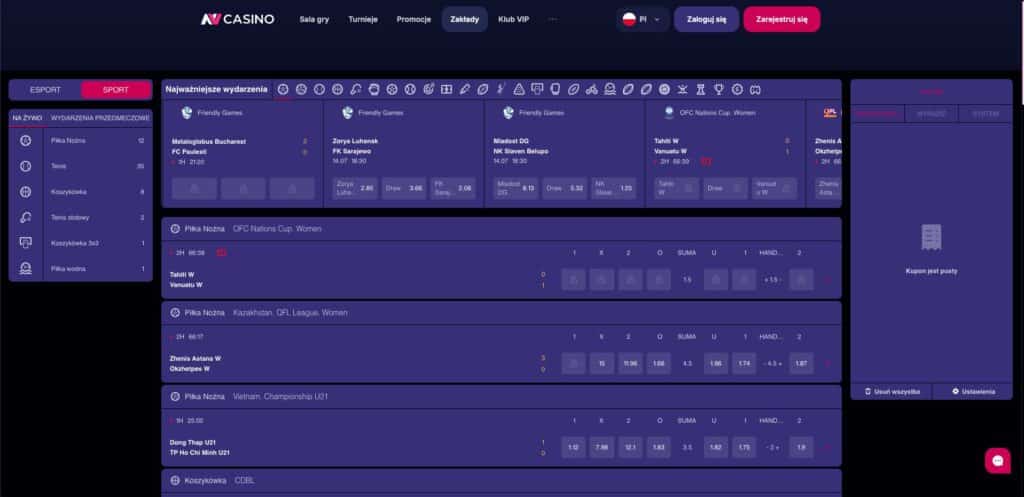Expand more markets for Tahiti W vs Vanuatu W

click(x=827, y=280)
